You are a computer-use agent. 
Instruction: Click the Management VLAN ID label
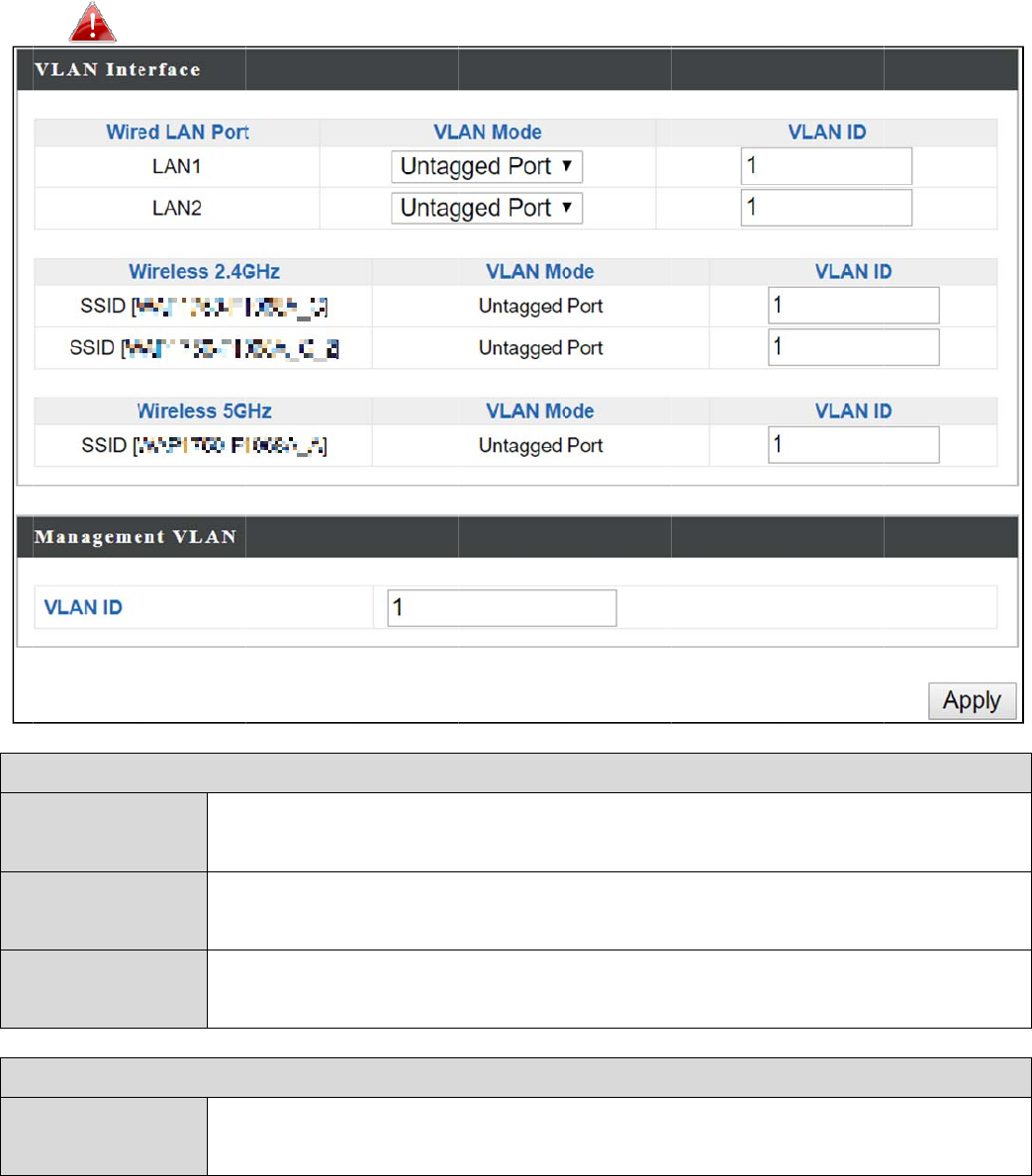click(x=82, y=607)
